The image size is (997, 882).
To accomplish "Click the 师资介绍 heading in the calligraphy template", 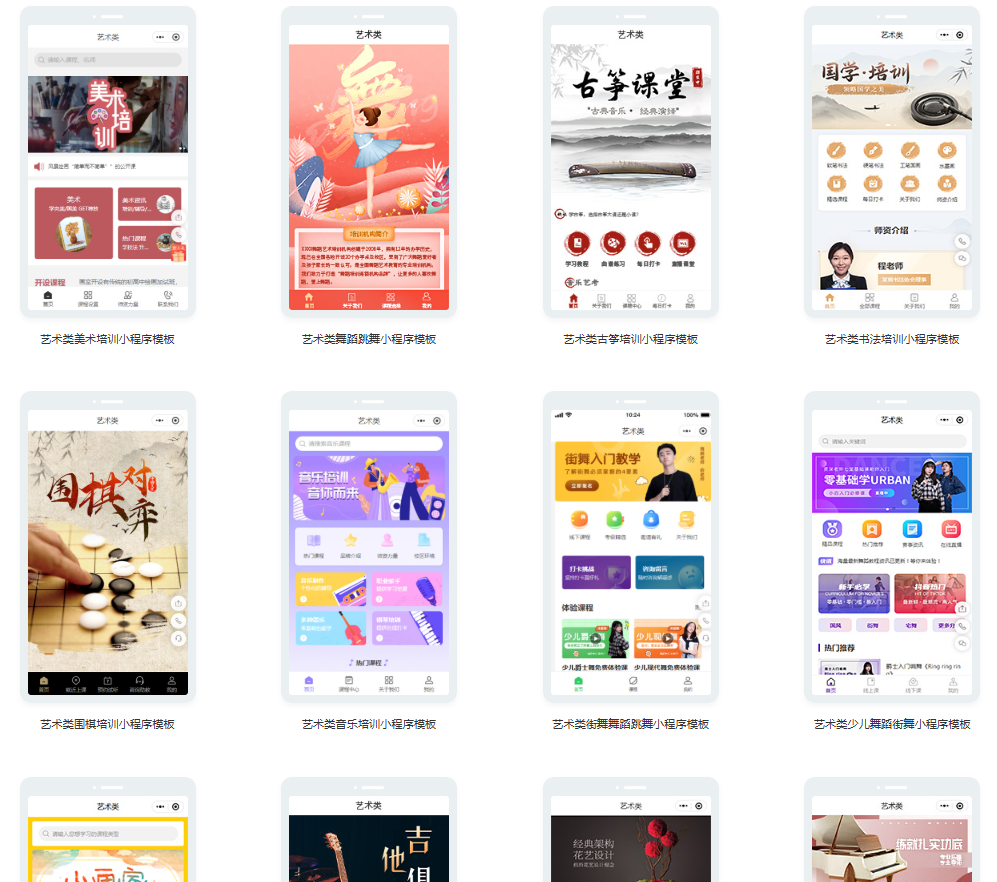I will pos(891,230).
